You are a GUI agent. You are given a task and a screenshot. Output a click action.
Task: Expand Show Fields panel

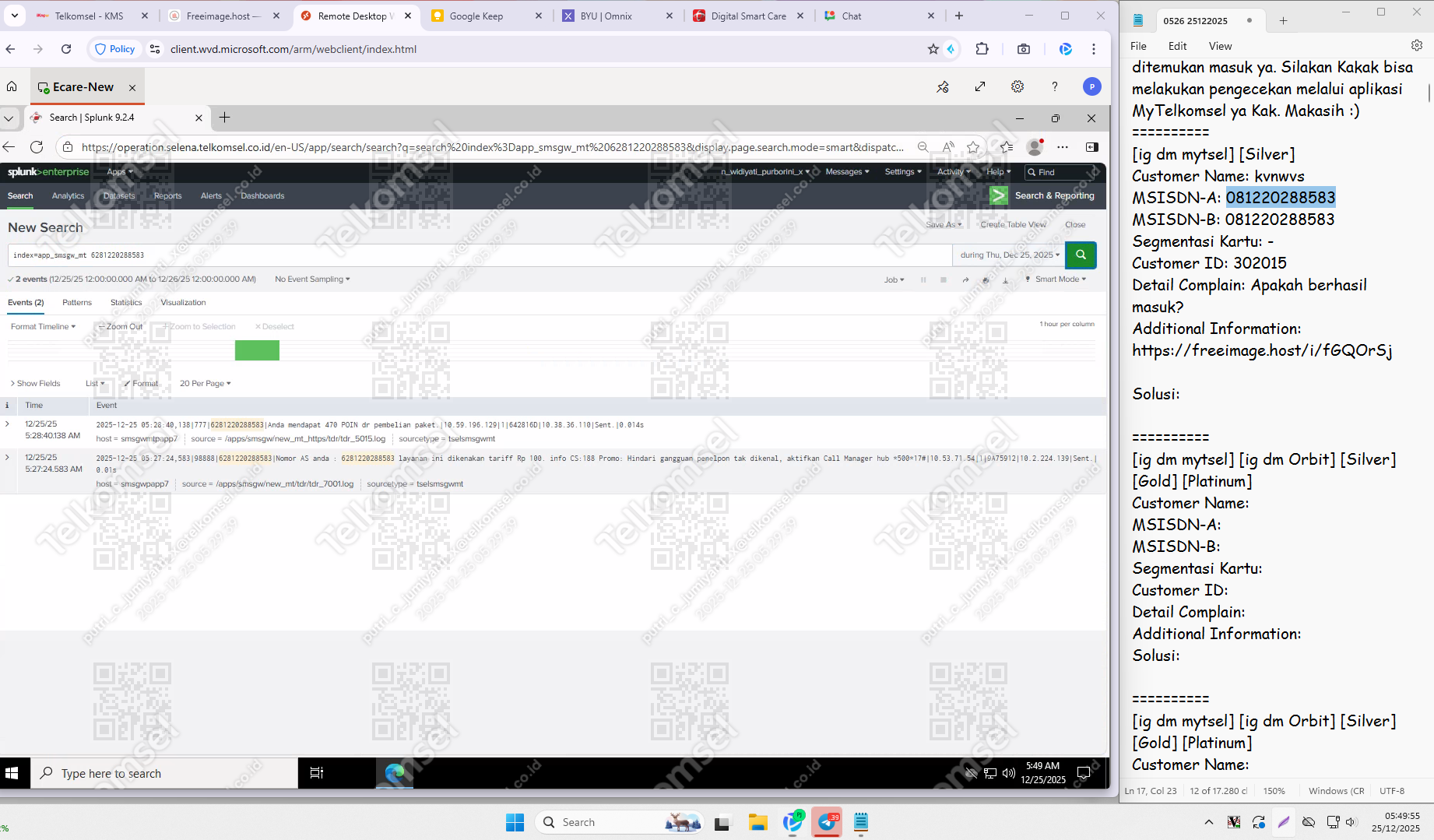tap(35, 384)
